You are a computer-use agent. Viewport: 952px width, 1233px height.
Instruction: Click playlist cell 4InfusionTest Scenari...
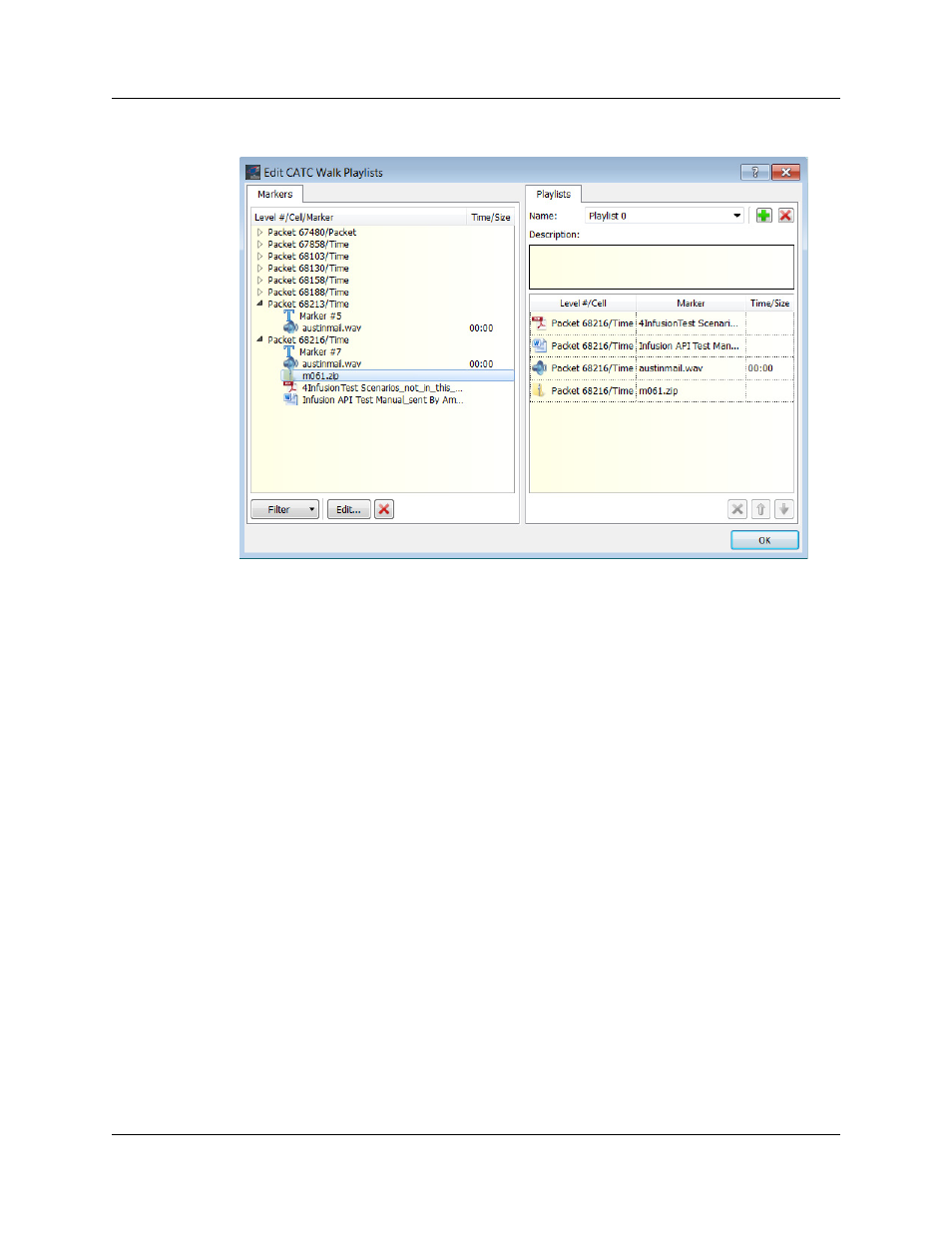pos(689,322)
